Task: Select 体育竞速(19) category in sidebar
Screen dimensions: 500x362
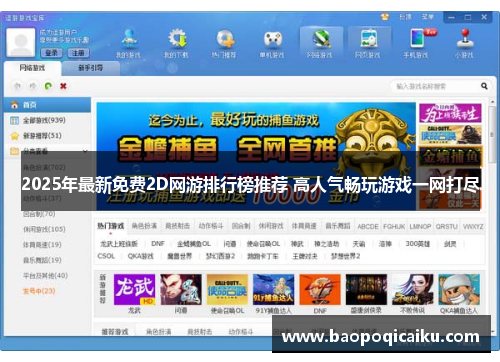Action: coord(42,245)
